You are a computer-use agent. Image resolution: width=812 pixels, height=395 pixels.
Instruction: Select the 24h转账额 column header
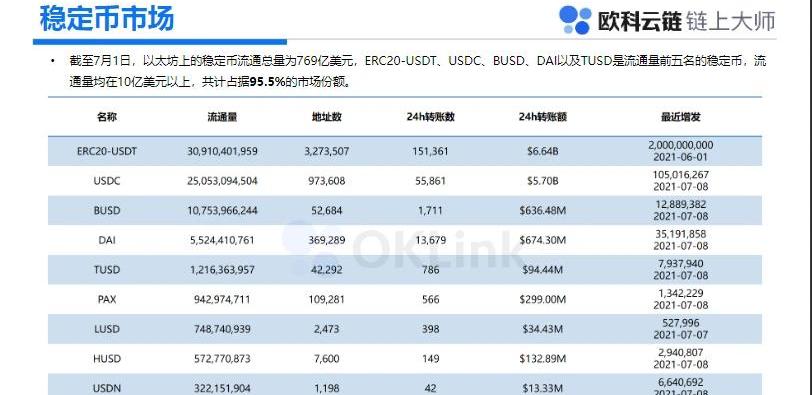(x=543, y=117)
